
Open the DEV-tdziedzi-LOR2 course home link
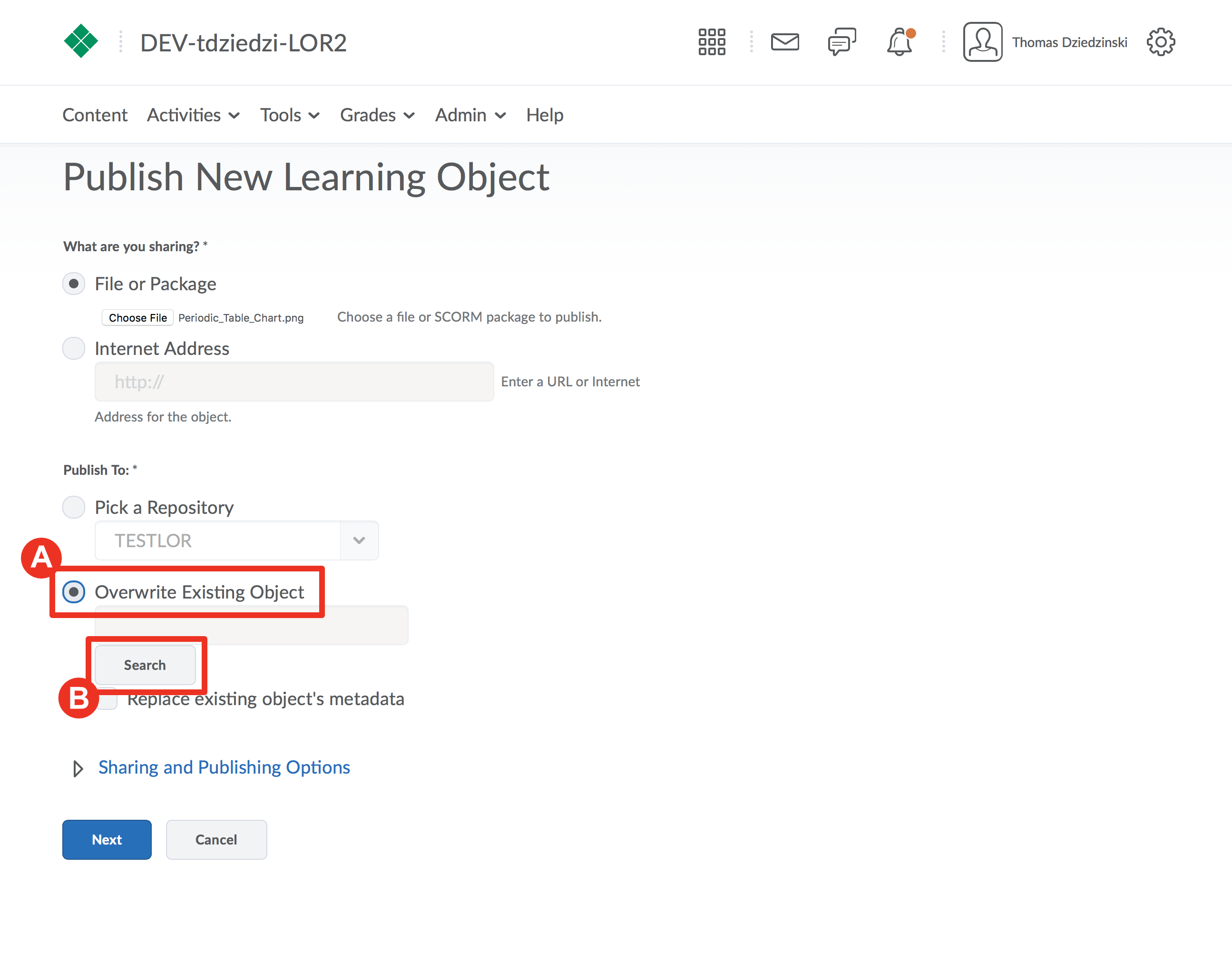click(x=243, y=43)
